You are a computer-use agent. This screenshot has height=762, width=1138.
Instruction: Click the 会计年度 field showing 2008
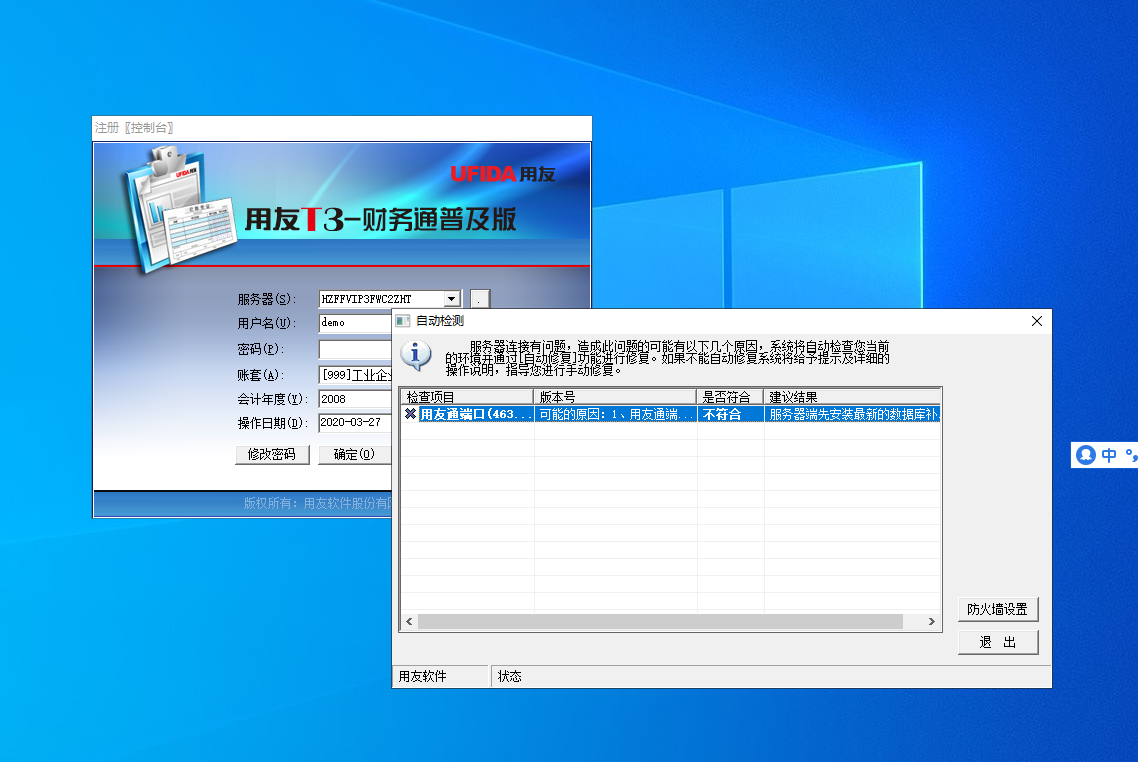(356, 399)
